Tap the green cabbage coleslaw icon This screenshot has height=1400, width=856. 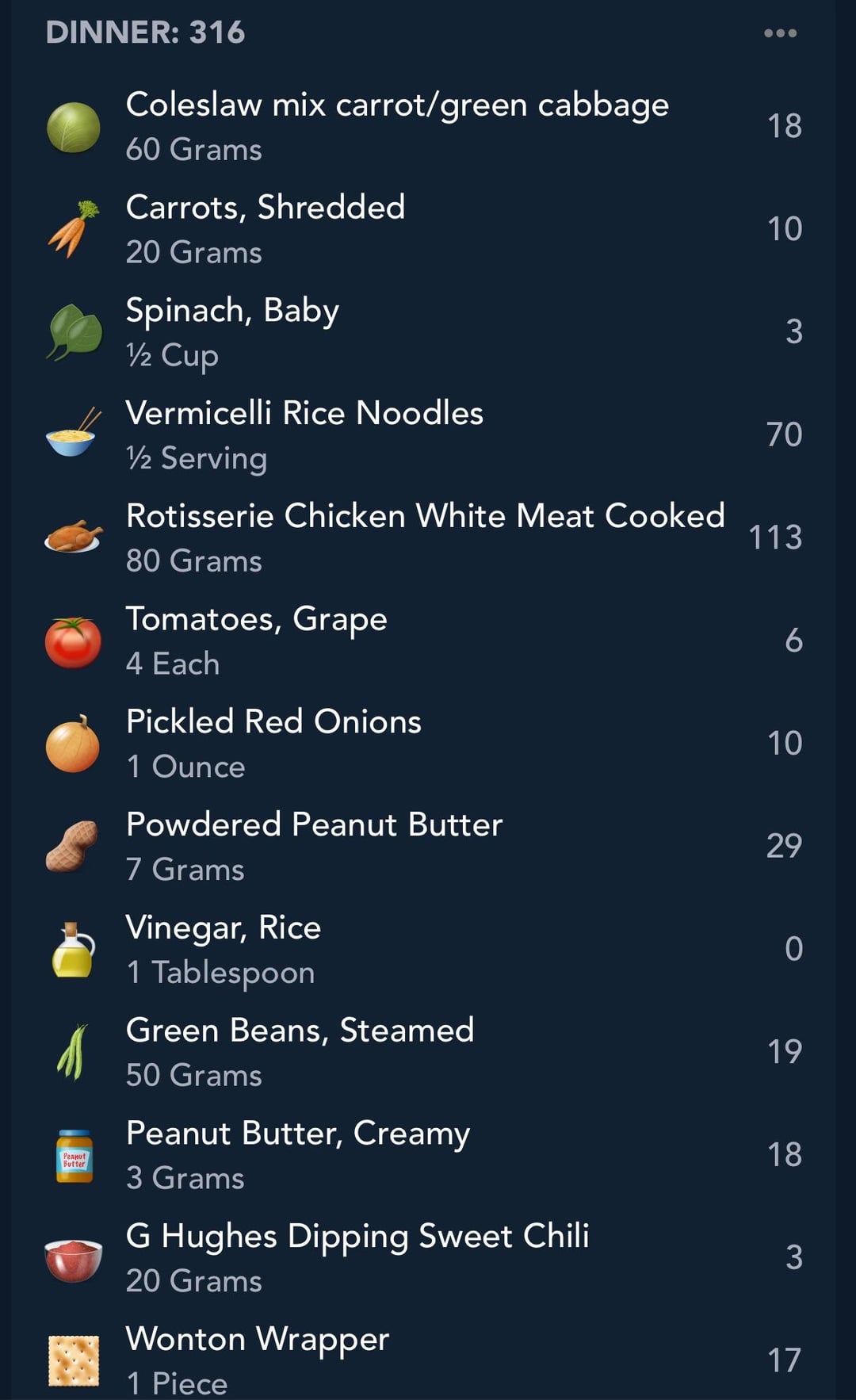(x=73, y=127)
